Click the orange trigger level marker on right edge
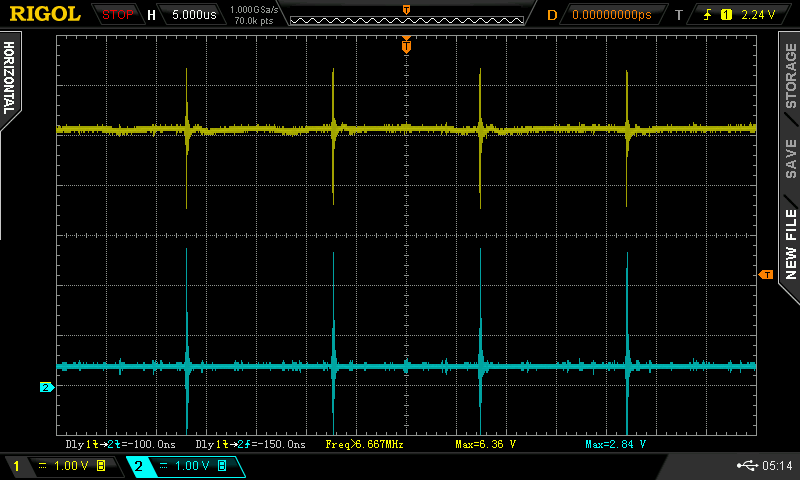Image resolution: width=800 pixels, height=480 pixels. coord(766,274)
